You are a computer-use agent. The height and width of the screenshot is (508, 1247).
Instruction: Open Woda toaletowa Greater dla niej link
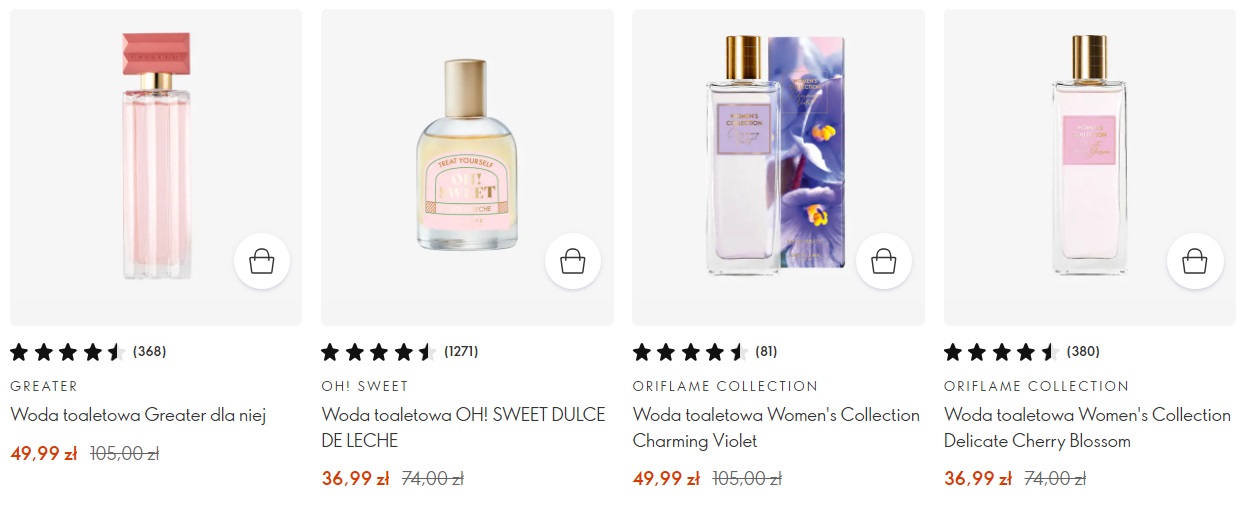138,415
